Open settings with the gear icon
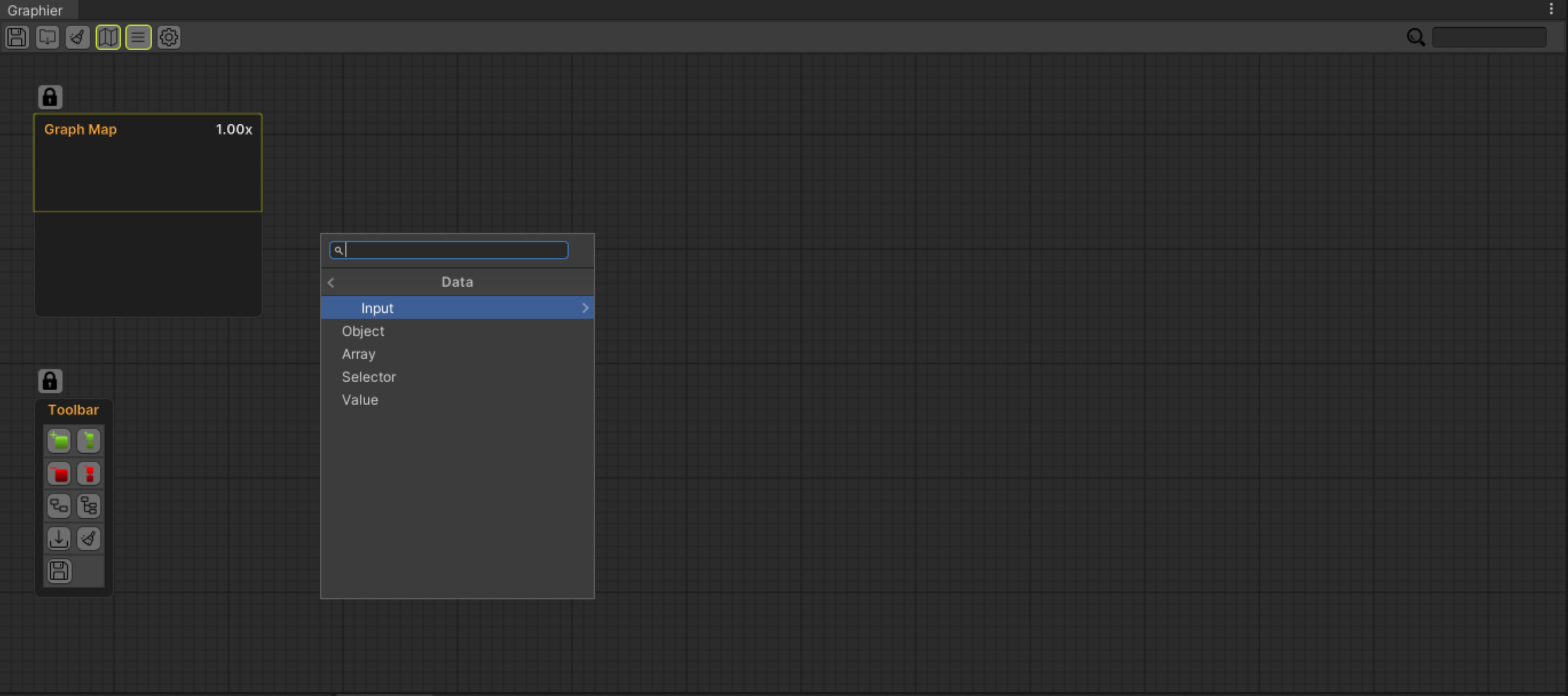This screenshot has height=696, width=1568. coord(169,37)
